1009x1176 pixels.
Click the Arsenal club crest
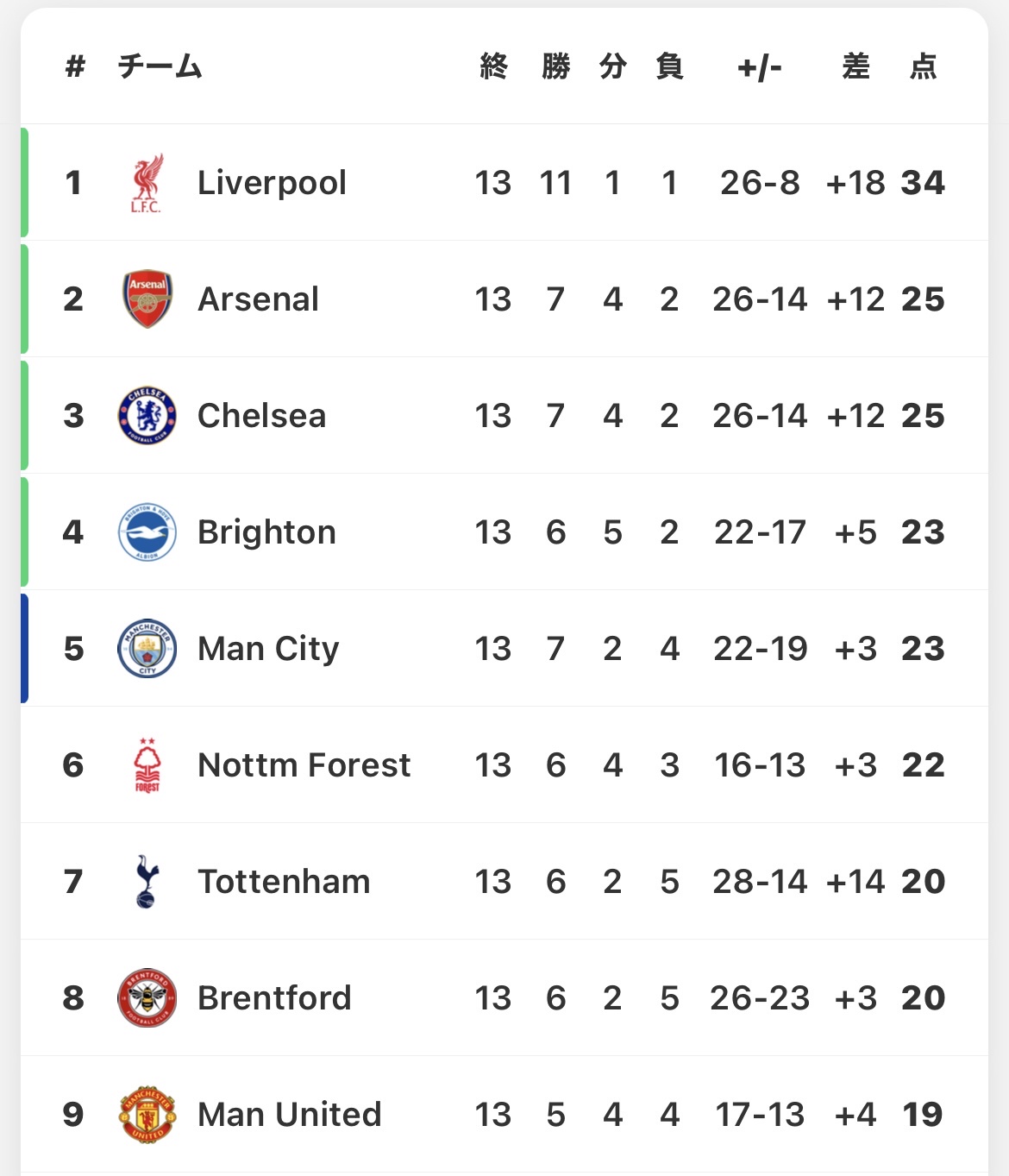[x=147, y=299]
